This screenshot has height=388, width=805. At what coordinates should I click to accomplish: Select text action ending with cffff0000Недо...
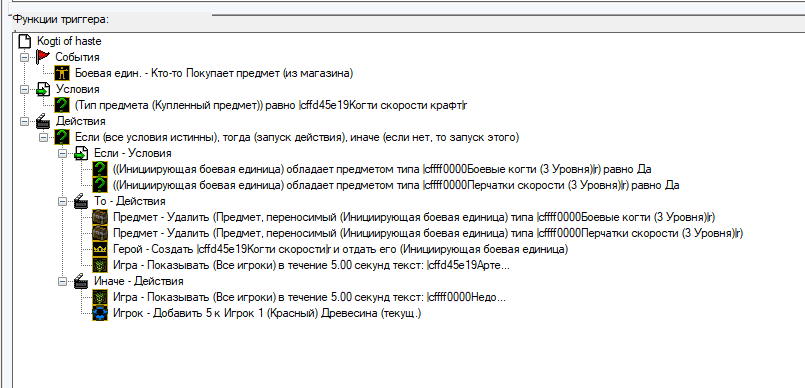point(309,297)
